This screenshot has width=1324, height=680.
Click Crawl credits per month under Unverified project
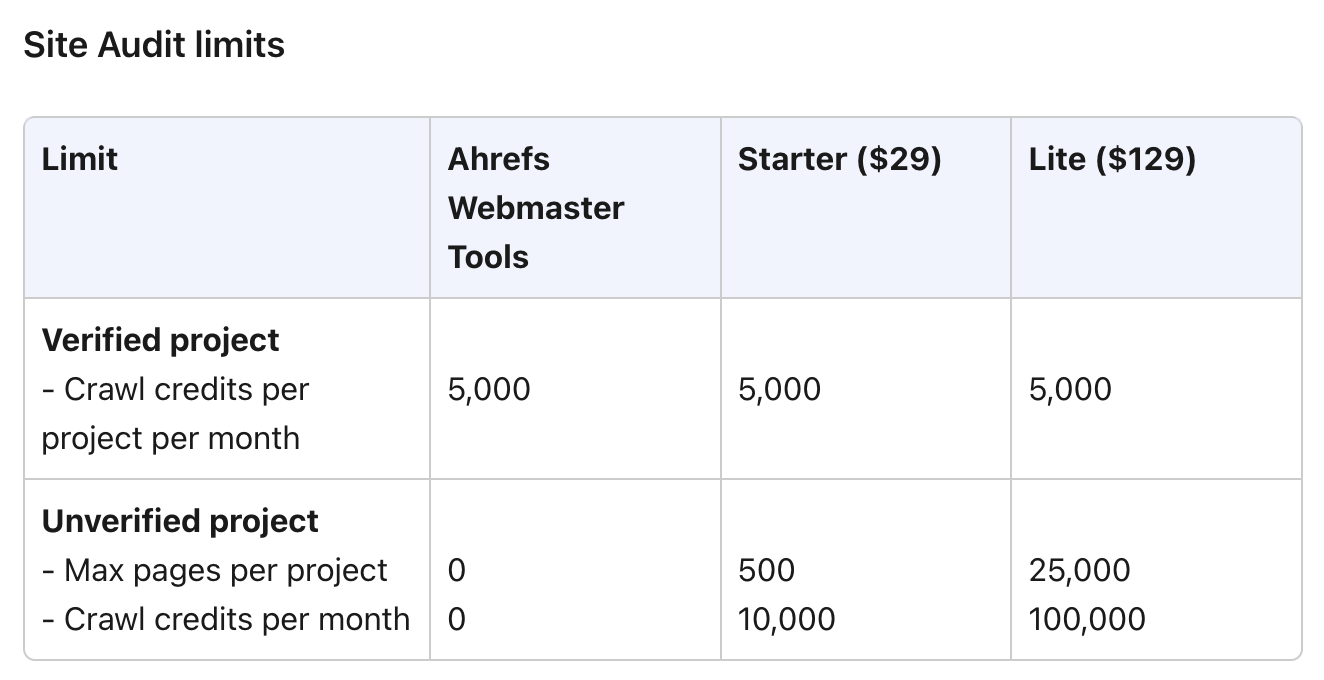coord(226,619)
